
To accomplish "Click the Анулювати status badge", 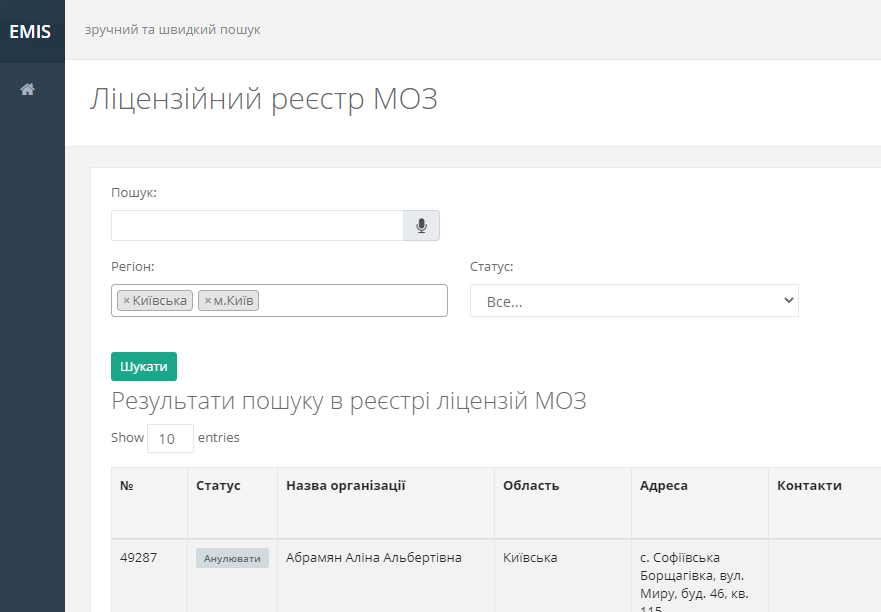I will click(x=232, y=558).
